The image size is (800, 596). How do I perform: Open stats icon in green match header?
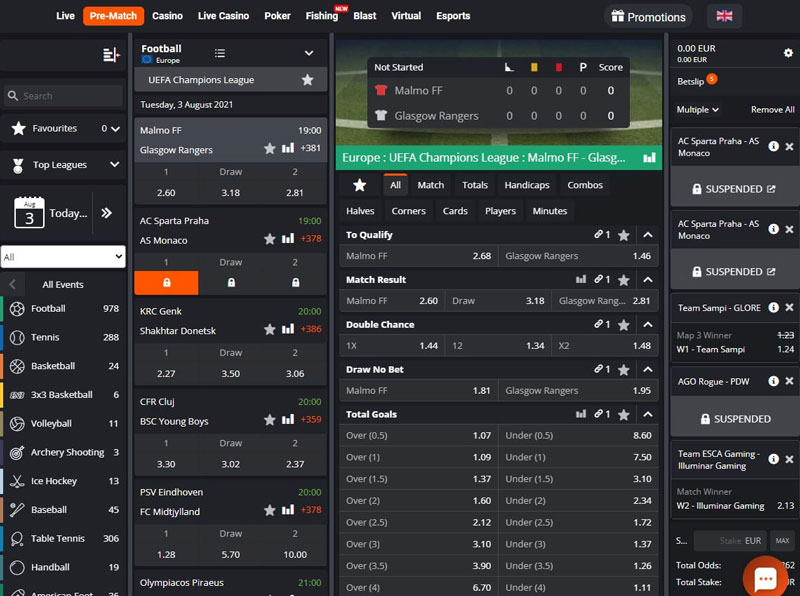(649, 158)
